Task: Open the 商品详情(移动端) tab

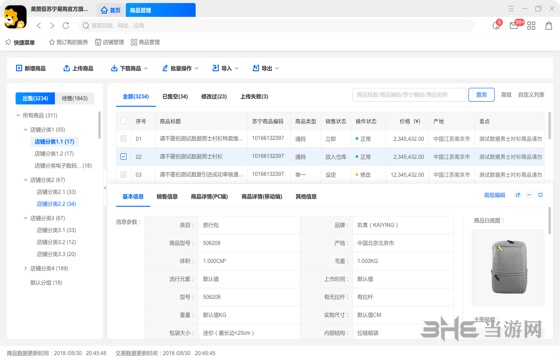Action: (262, 196)
